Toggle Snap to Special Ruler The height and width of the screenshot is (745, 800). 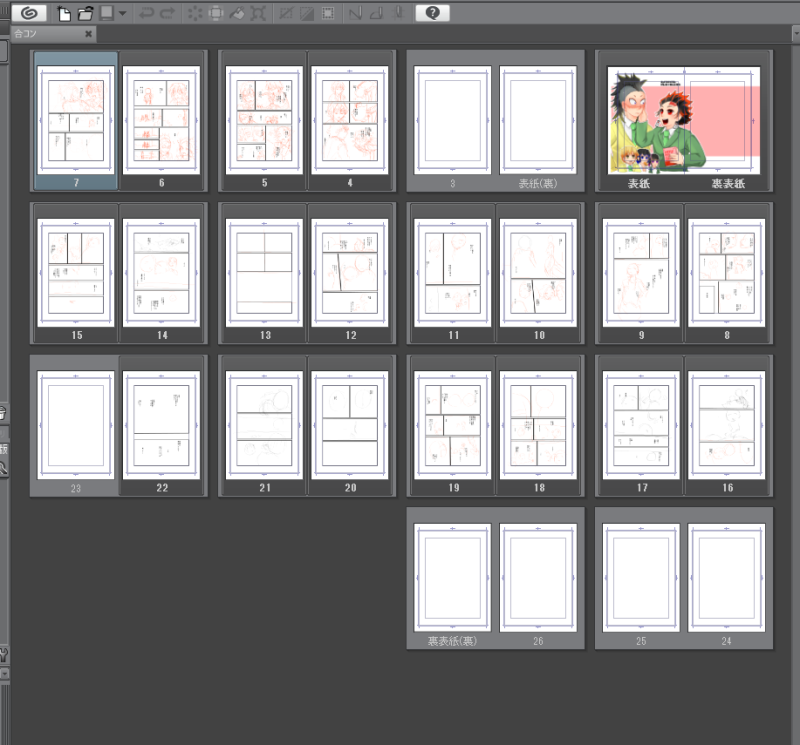click(377, 13)
